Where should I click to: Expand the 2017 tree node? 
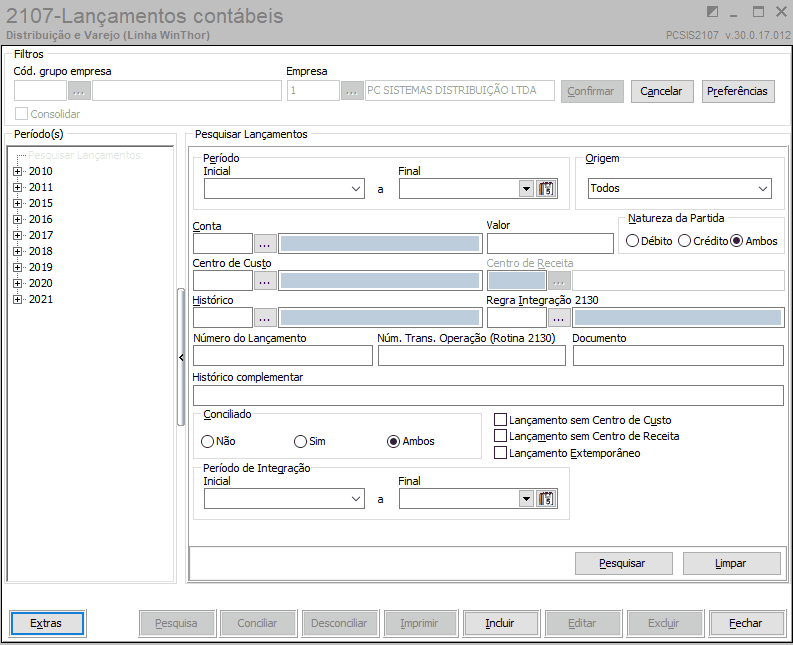[18, 235]
